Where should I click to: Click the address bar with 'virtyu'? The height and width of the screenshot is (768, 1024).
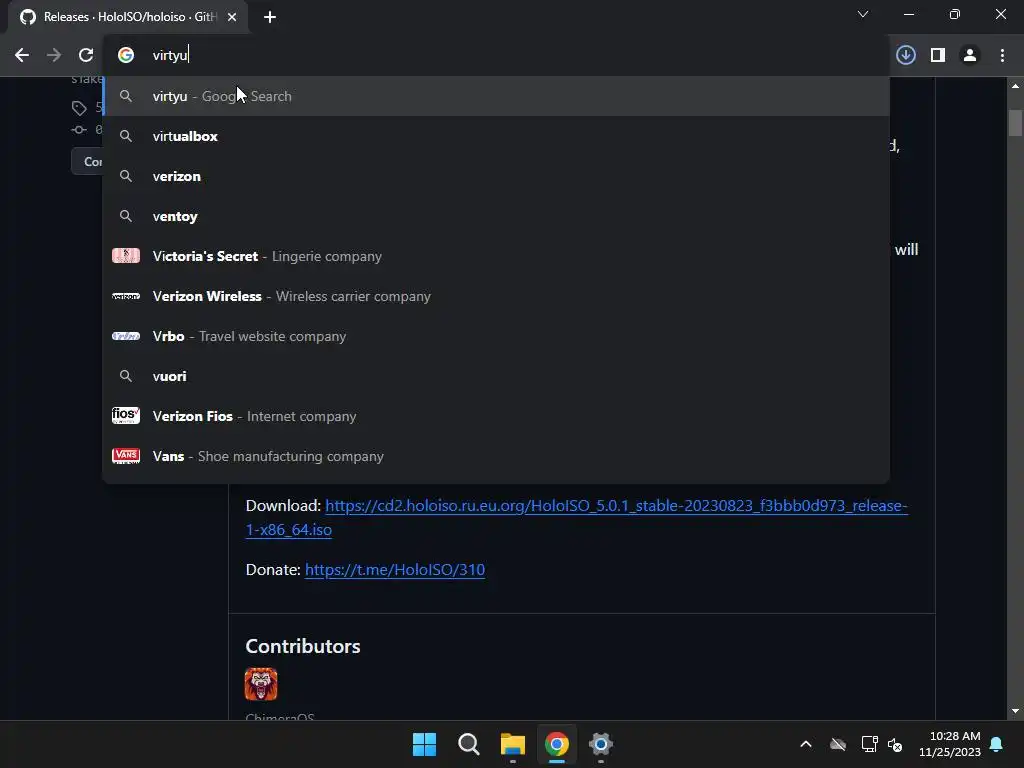click(496, 56)
